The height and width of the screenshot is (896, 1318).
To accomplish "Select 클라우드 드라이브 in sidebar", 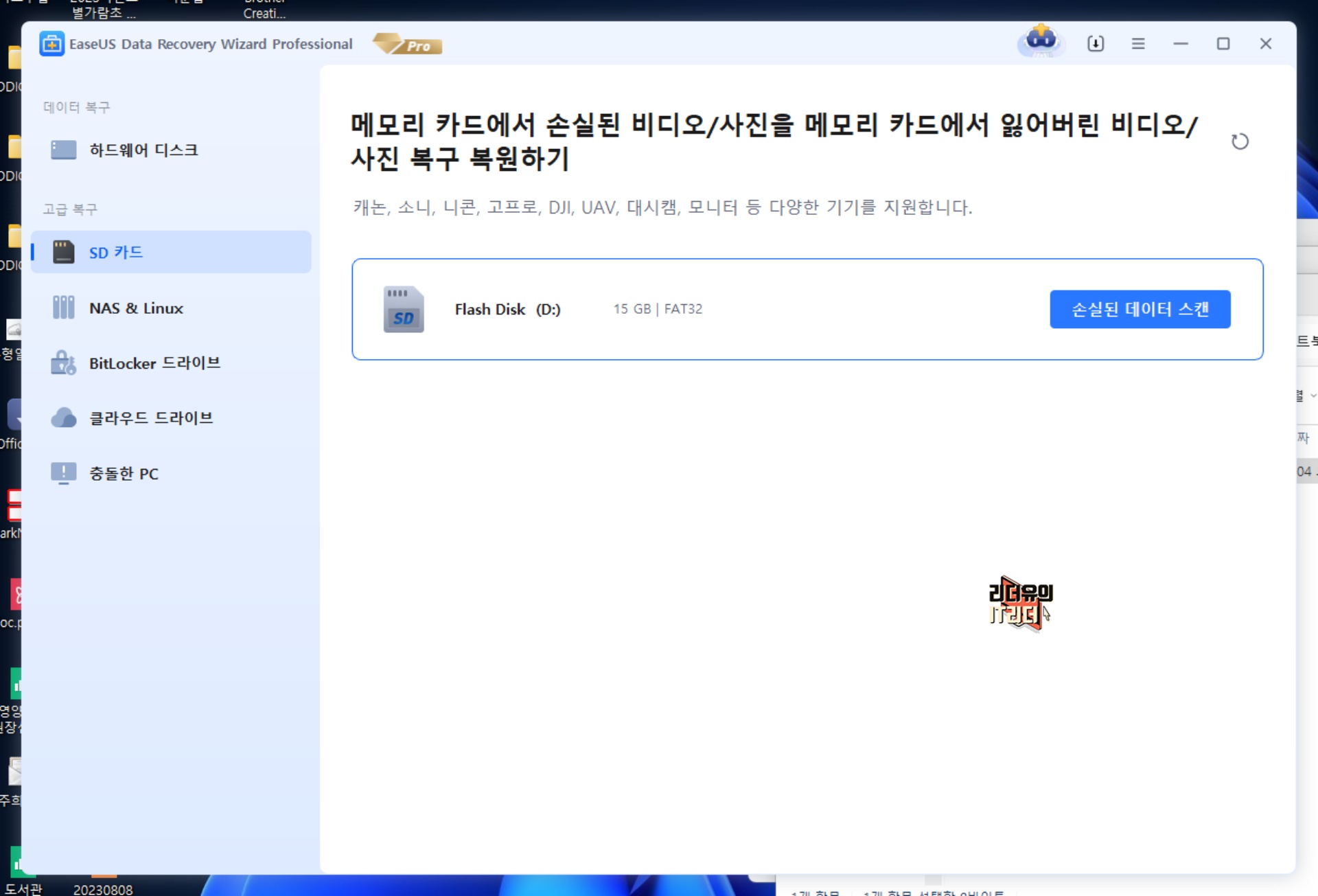I will 151,417.
